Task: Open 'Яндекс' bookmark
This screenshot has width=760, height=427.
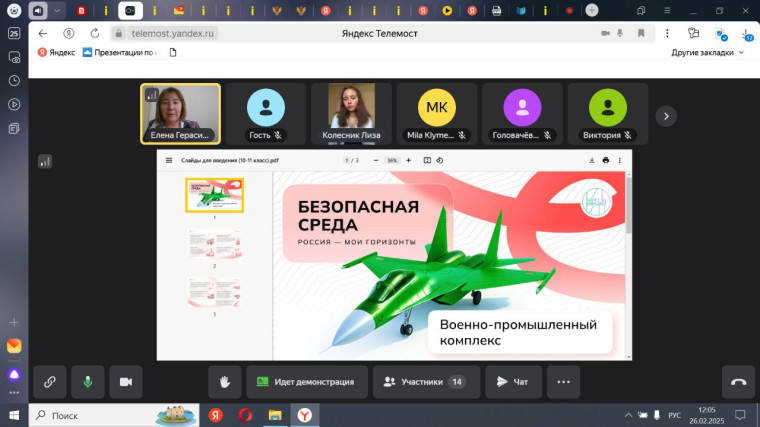Action: click(x=56, y=52)
